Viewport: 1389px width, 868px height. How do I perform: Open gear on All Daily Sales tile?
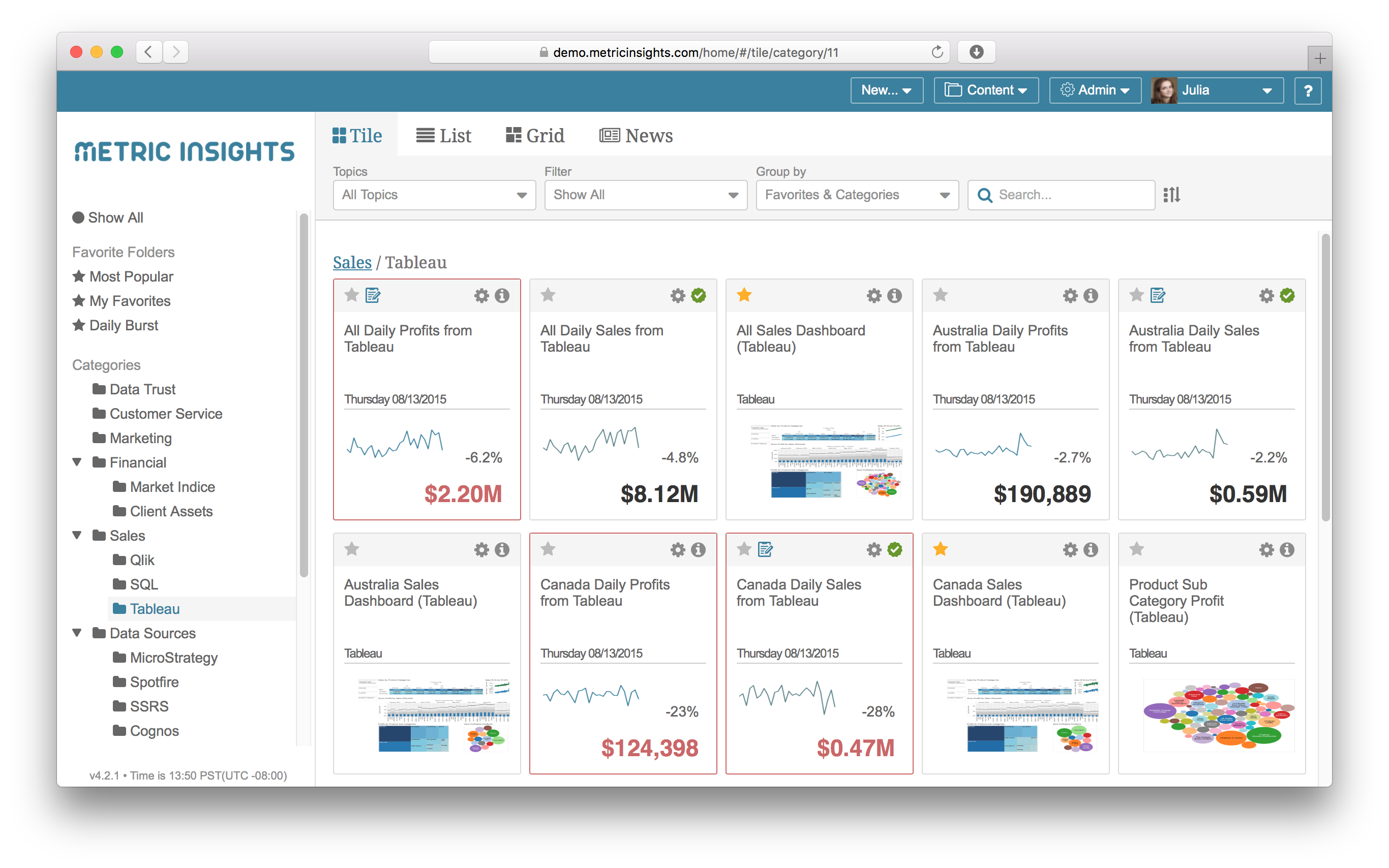click(x=678, y=296)
